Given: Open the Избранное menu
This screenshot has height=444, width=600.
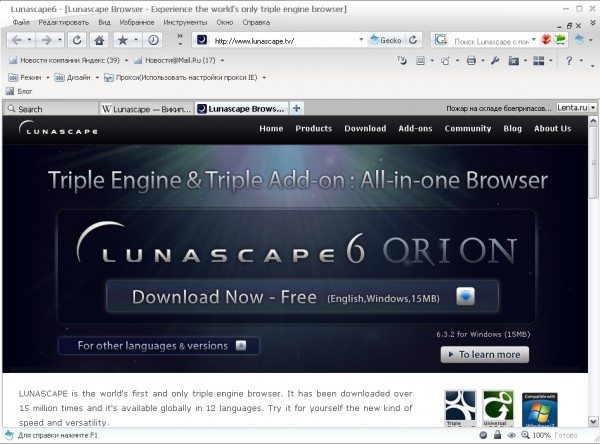Looking at the screenshot, I should (137, 23).
